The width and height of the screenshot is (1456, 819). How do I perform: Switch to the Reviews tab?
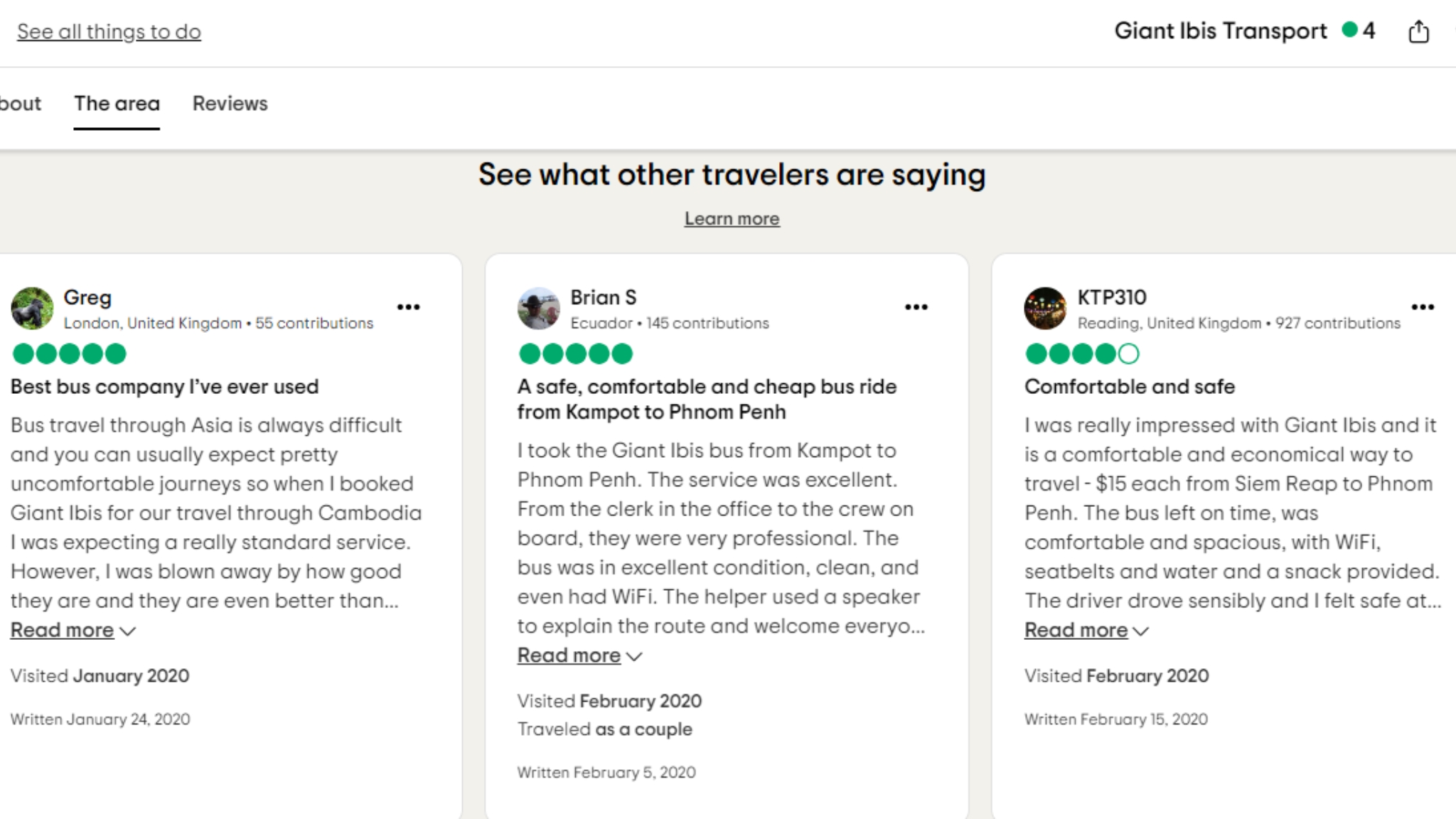[x=229, y=103]
